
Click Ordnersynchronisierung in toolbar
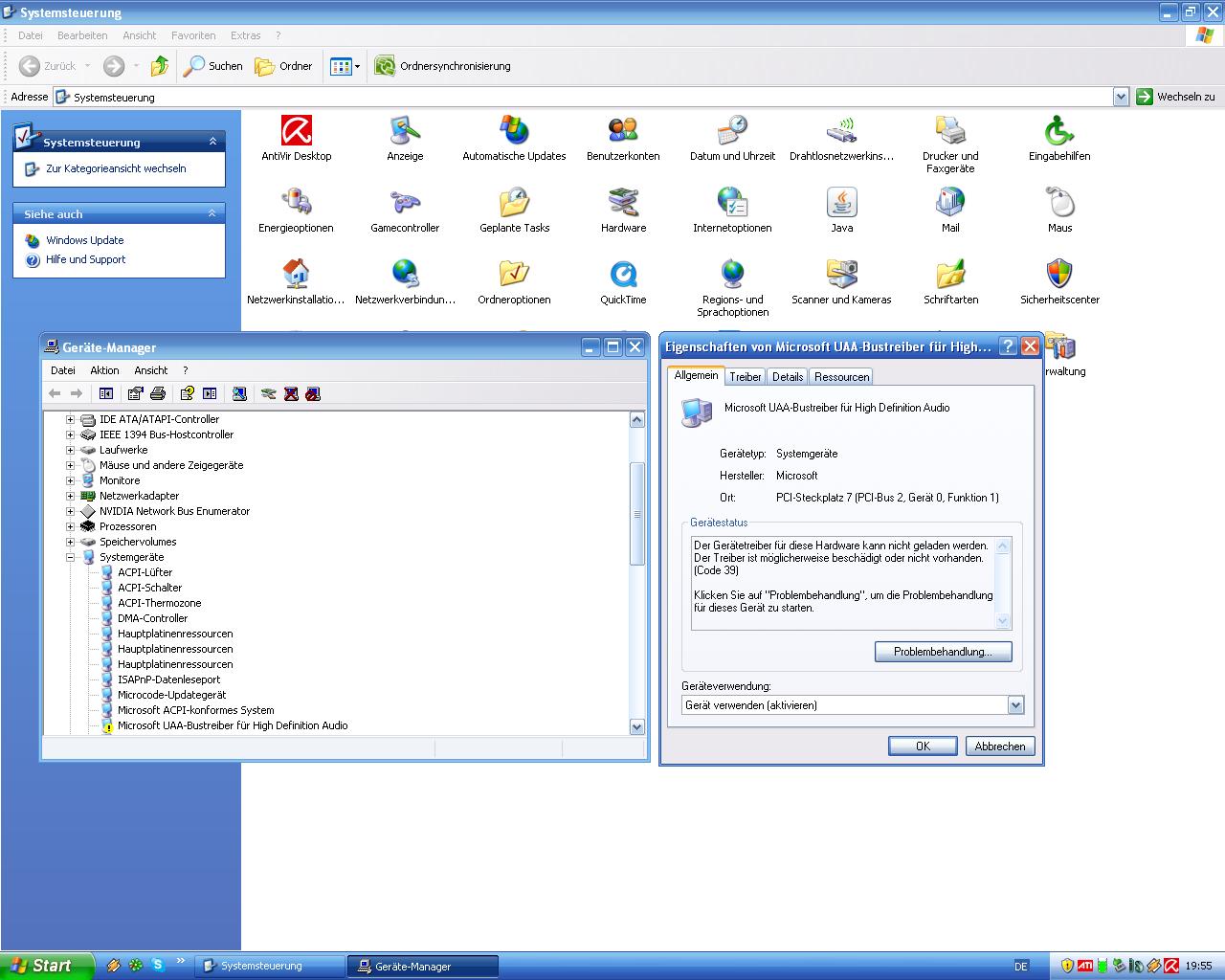coord(443,66)
